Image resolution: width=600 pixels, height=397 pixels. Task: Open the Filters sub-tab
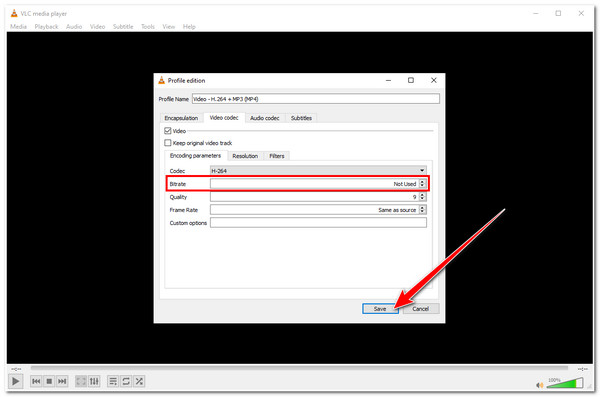click(277, 156)
